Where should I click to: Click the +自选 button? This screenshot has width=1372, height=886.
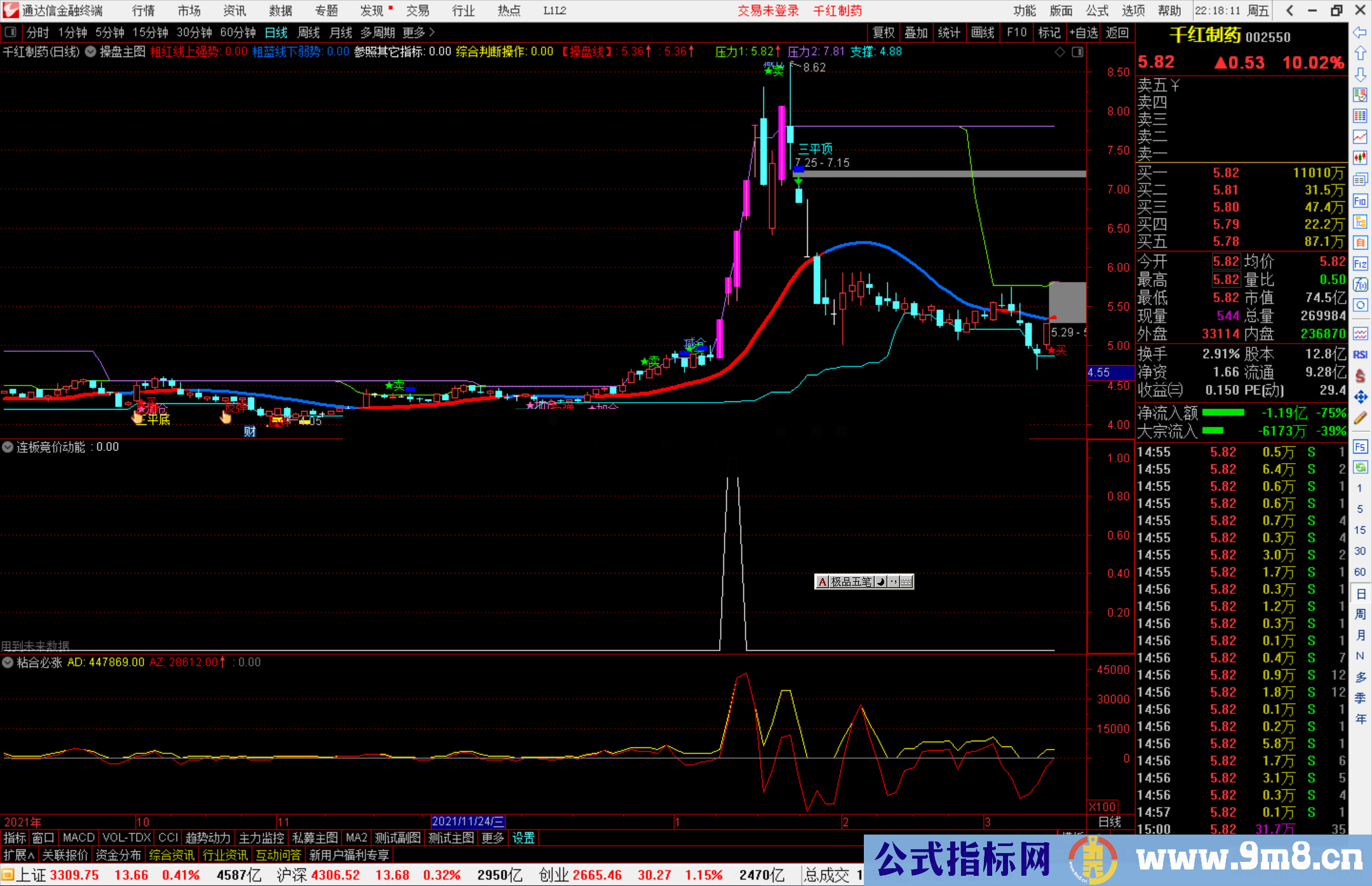(1083, 32)
